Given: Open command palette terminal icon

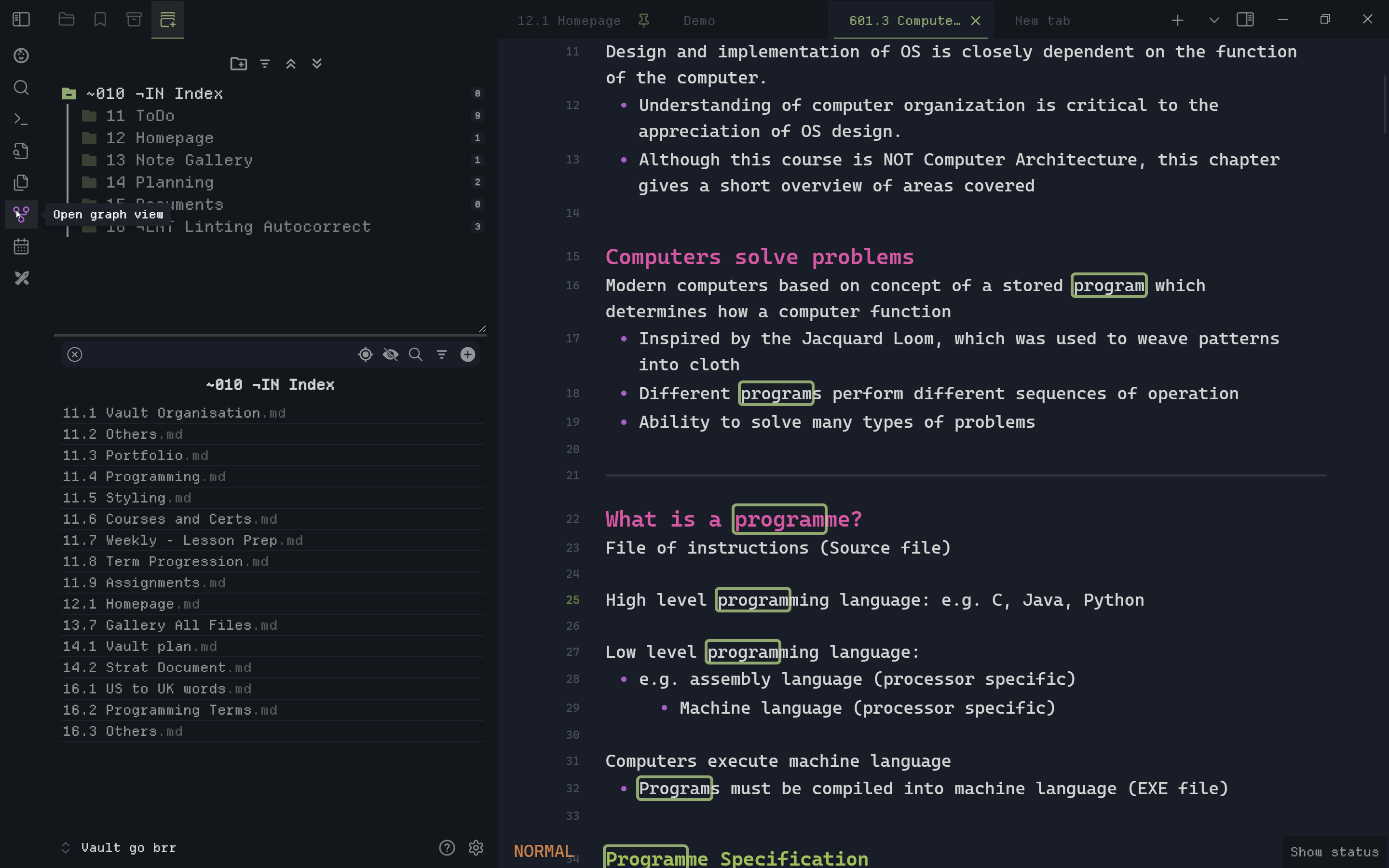Looking at the screenshot, I should click(21, 119).
